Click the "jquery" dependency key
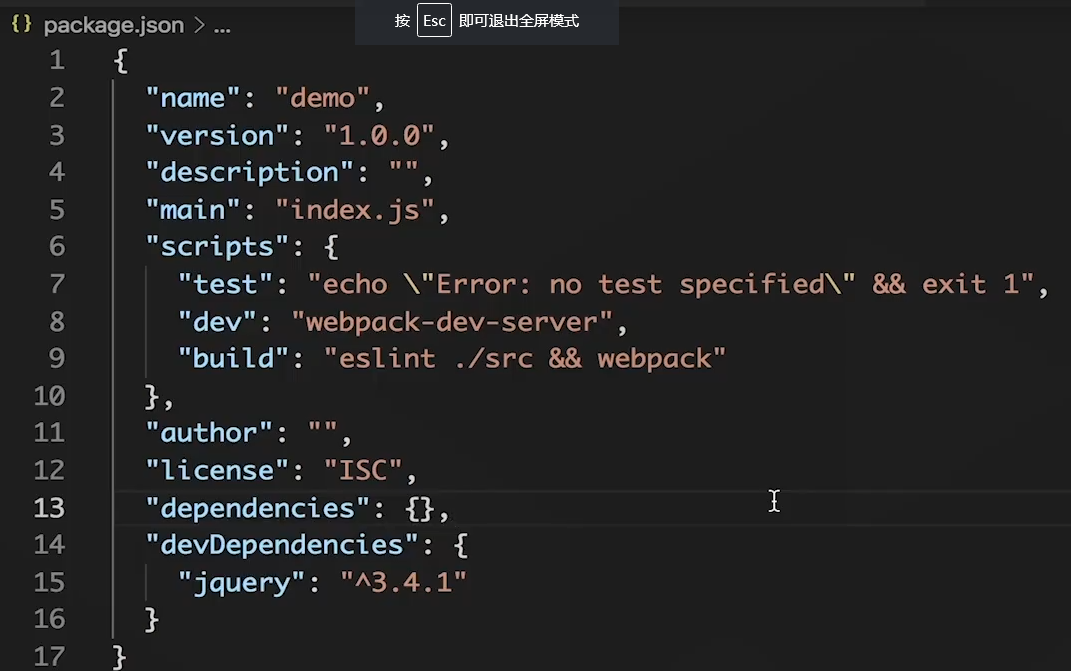Image resolution: width=1071 pixels, height=671 pixels. (242, 582)
